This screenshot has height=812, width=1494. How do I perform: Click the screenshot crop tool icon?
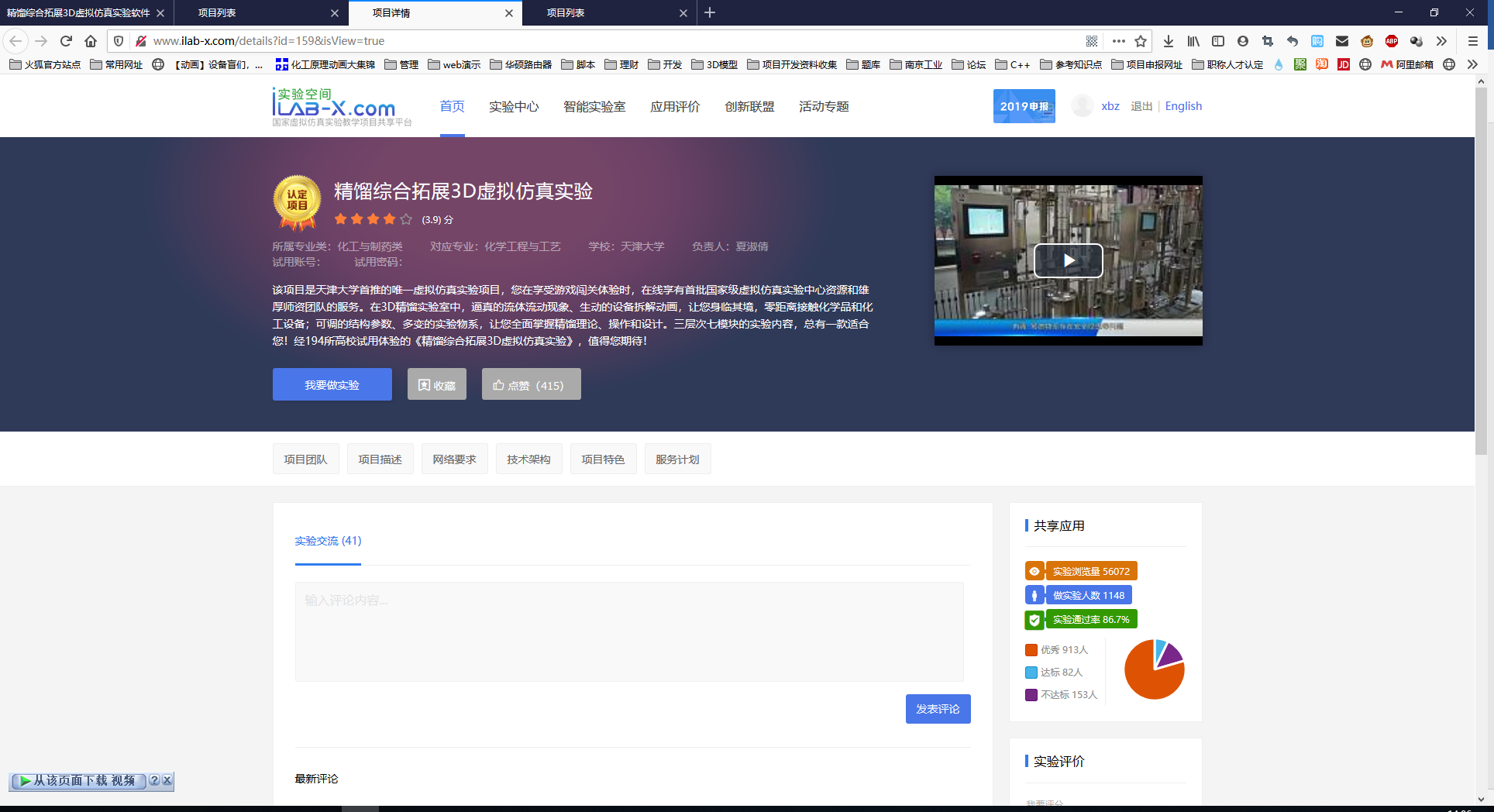pyautogui.click(x=1268, y=41)
